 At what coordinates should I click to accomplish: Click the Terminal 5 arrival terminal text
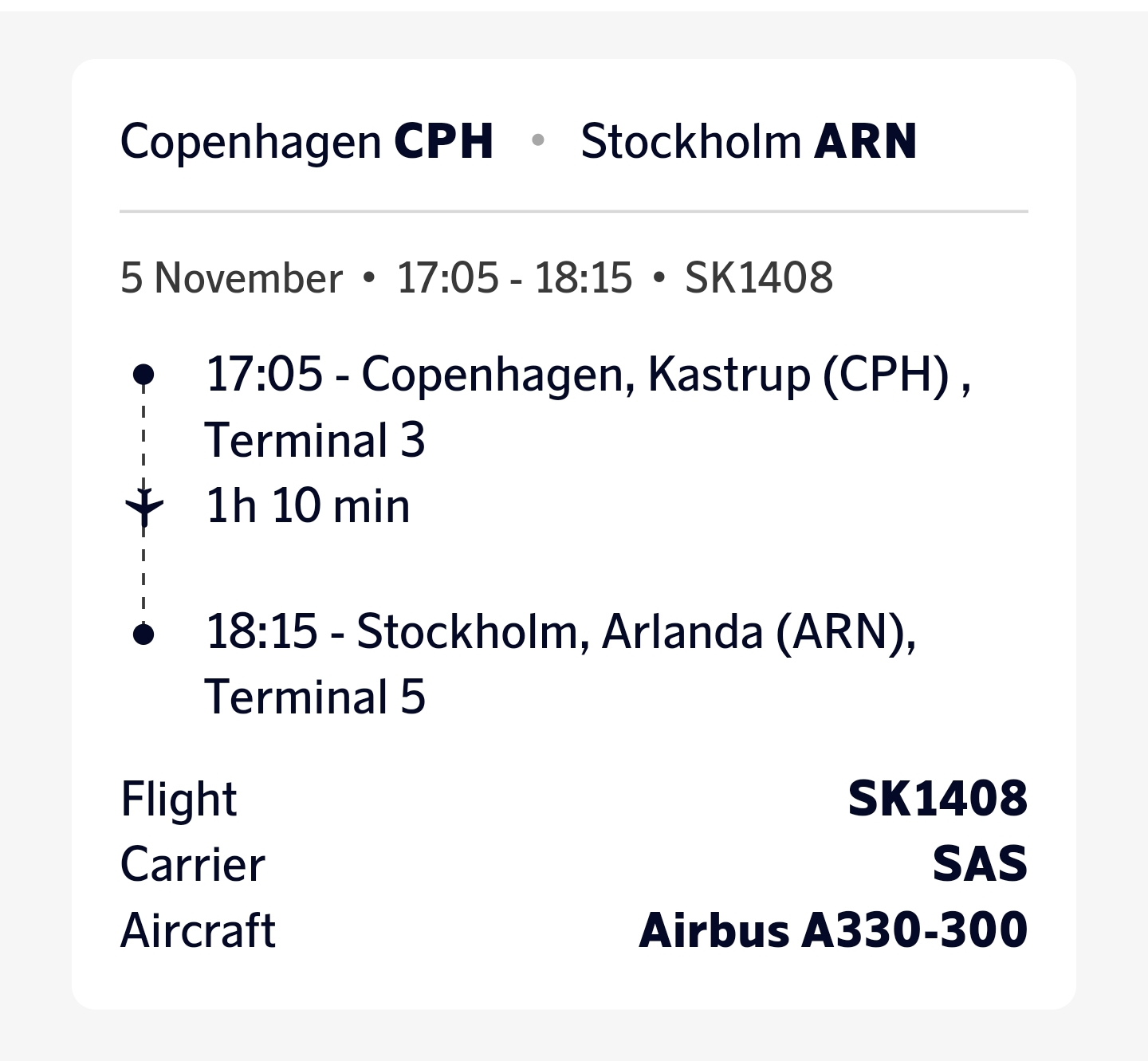click(315, 698)
